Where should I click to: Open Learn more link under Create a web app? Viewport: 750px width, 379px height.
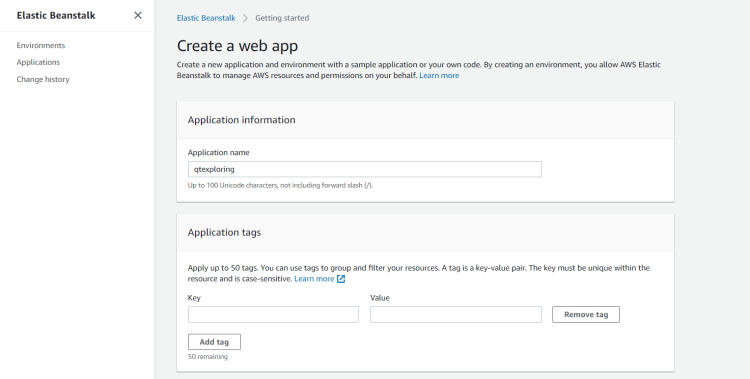click(x=439, y=76)
